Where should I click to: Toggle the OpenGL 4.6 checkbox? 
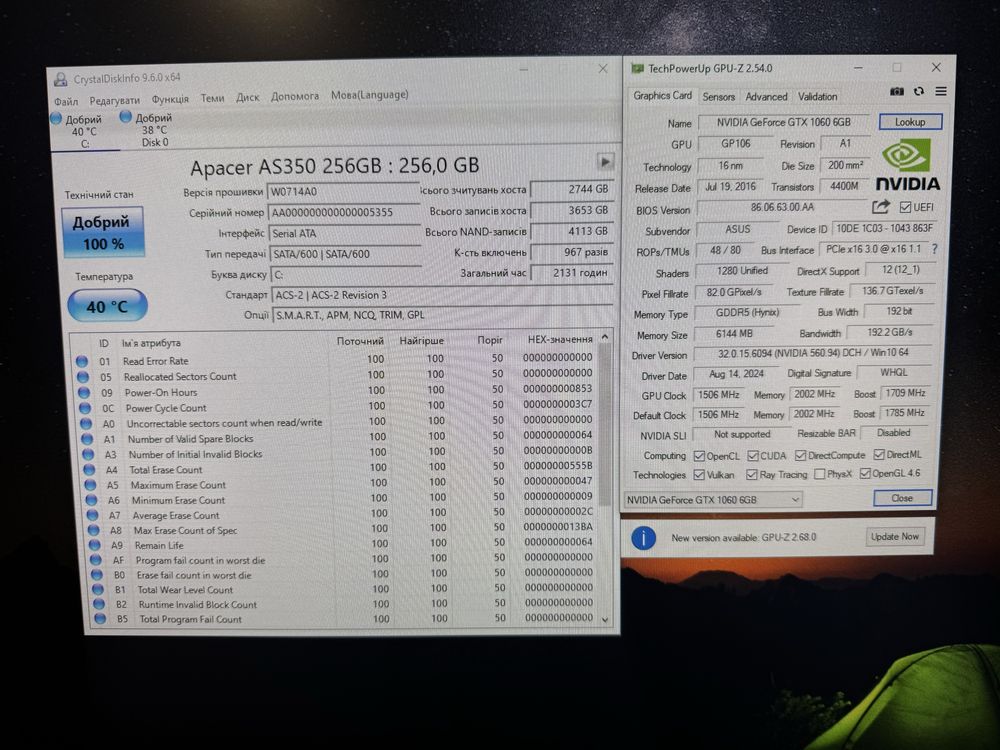coord(865,473)
